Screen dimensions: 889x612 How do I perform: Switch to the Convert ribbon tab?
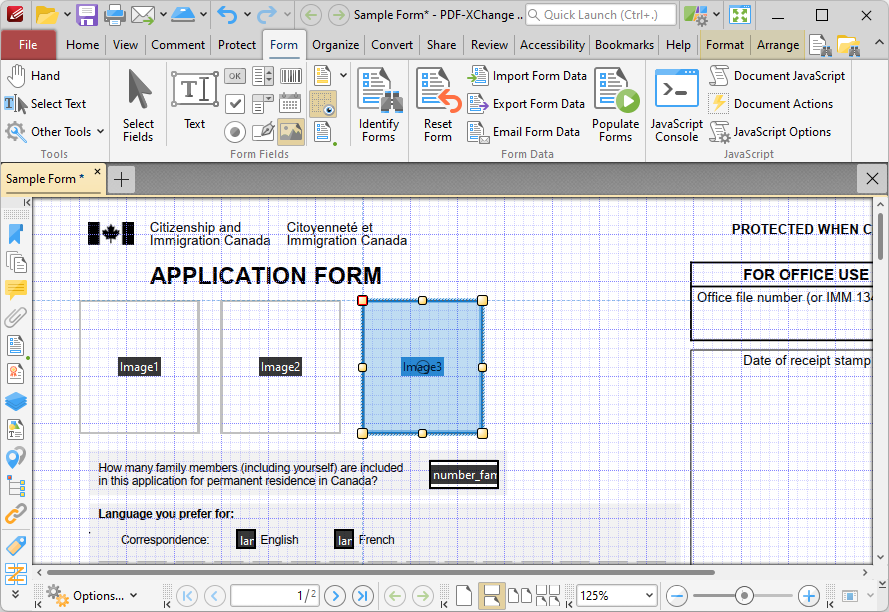[392, 45]
